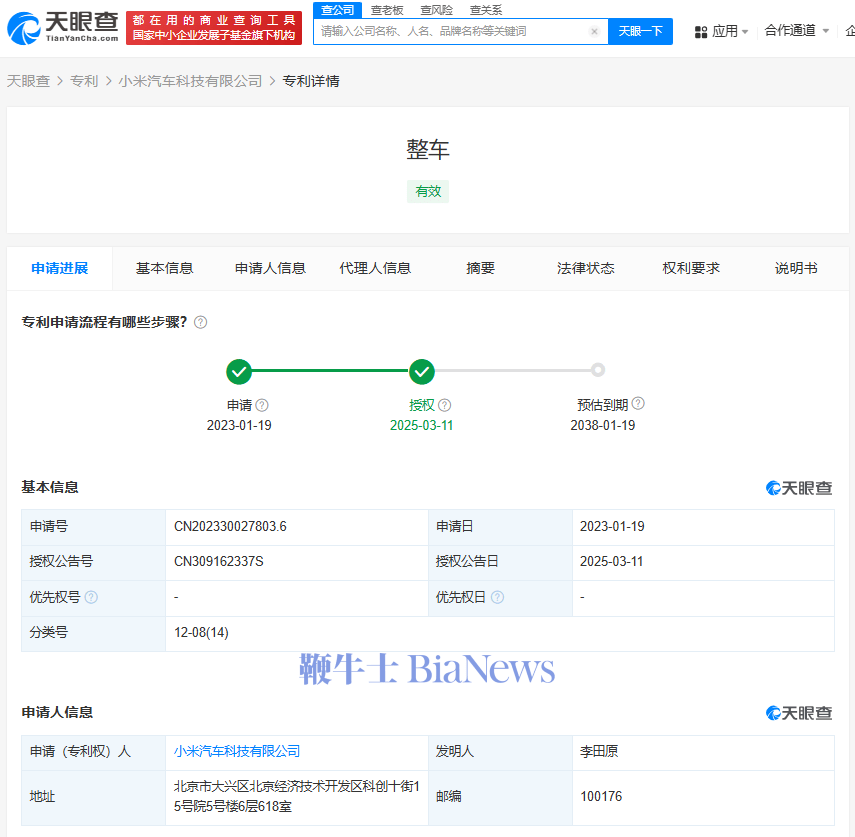
Task: Select estimated expiry date 2038-01-19
Action: point(603,425)
